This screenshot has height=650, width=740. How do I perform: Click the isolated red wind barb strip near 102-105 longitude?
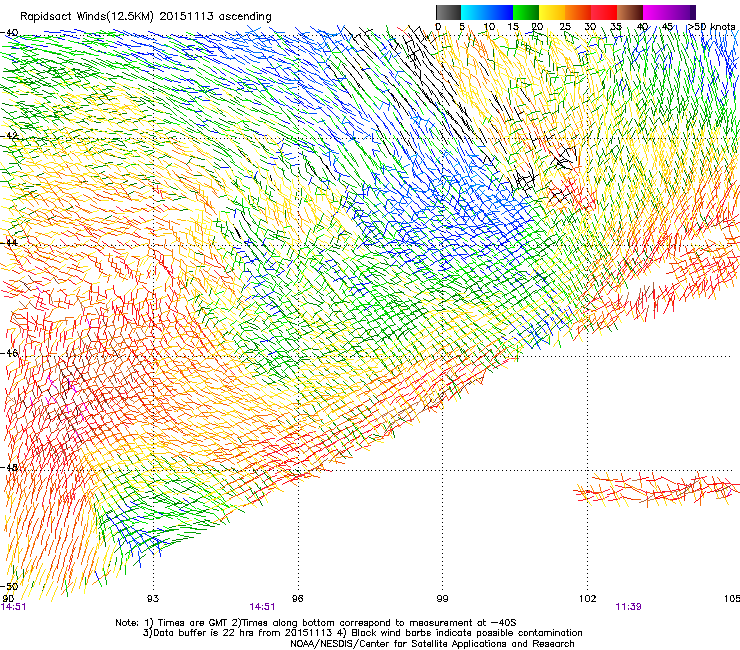click(656, 489)
